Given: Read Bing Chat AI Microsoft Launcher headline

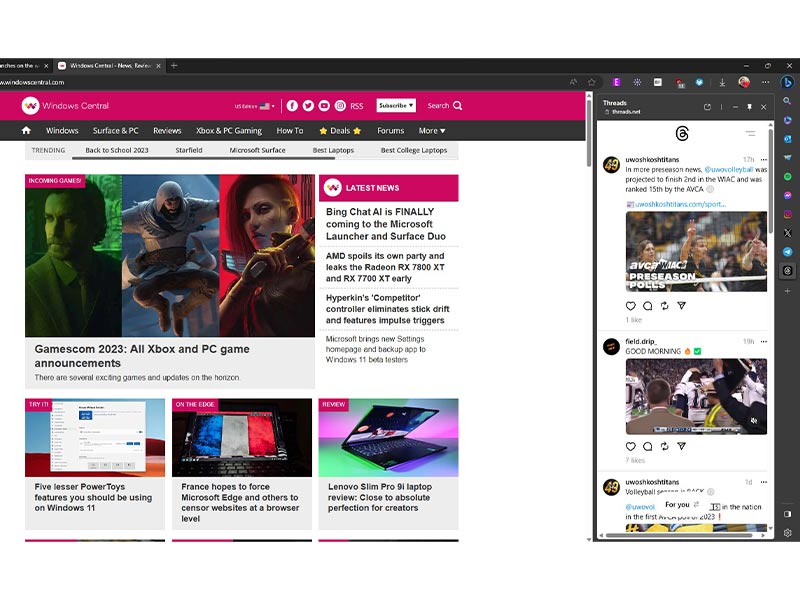Looking at the screenshot, I should [x=386, y=224].
